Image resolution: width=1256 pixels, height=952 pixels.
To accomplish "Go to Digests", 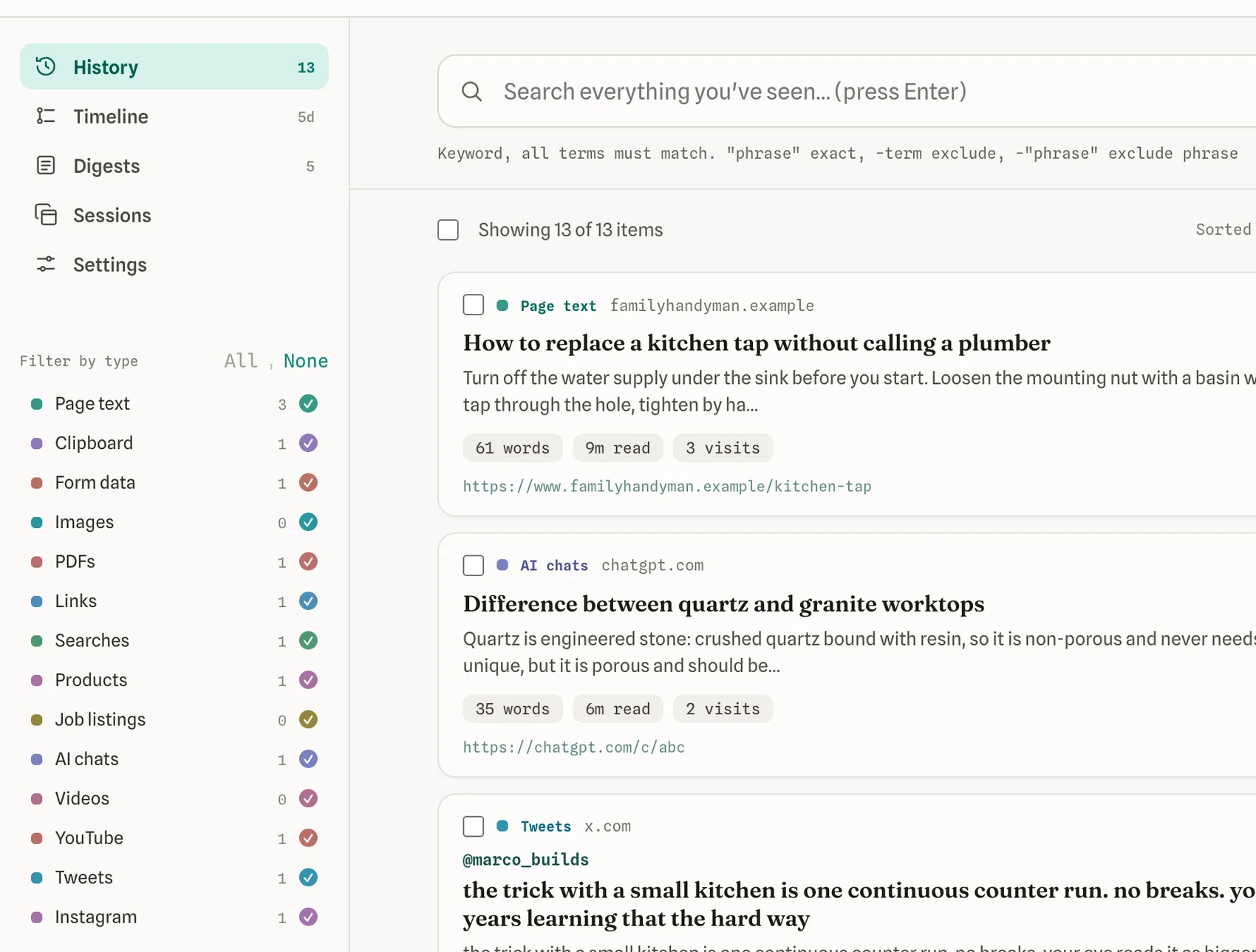I will click(174, 165).
